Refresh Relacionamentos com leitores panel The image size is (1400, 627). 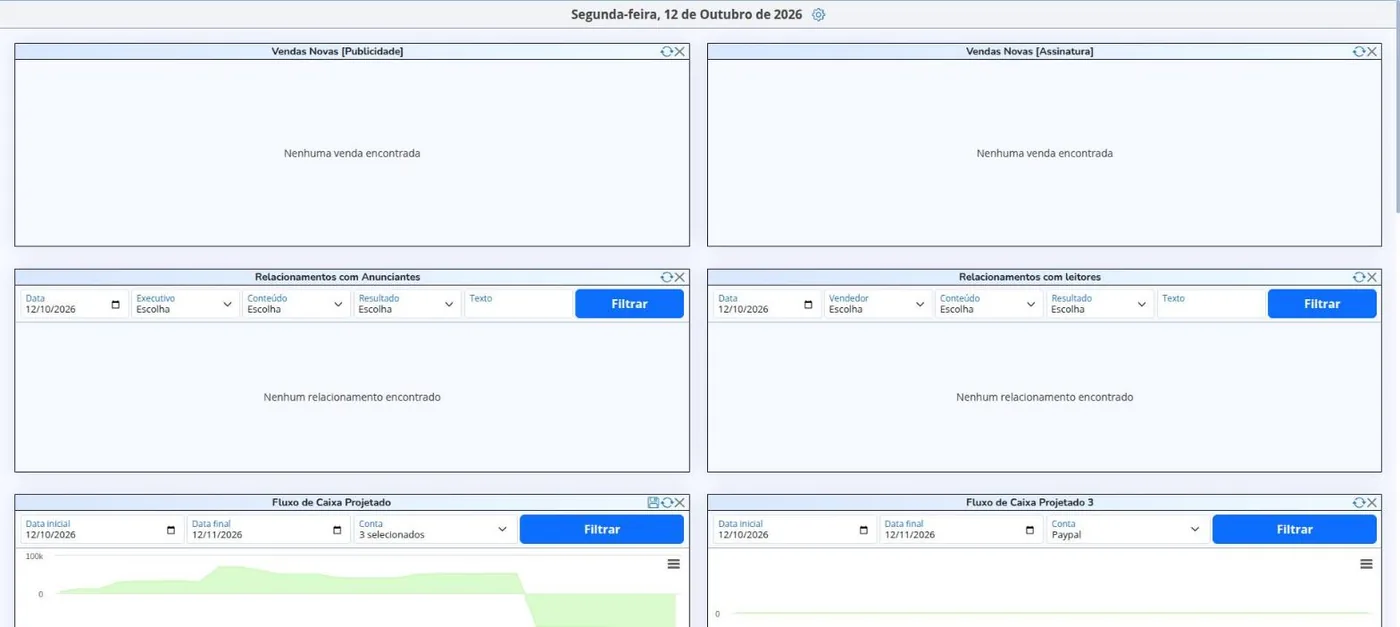tap(1359, 277)
